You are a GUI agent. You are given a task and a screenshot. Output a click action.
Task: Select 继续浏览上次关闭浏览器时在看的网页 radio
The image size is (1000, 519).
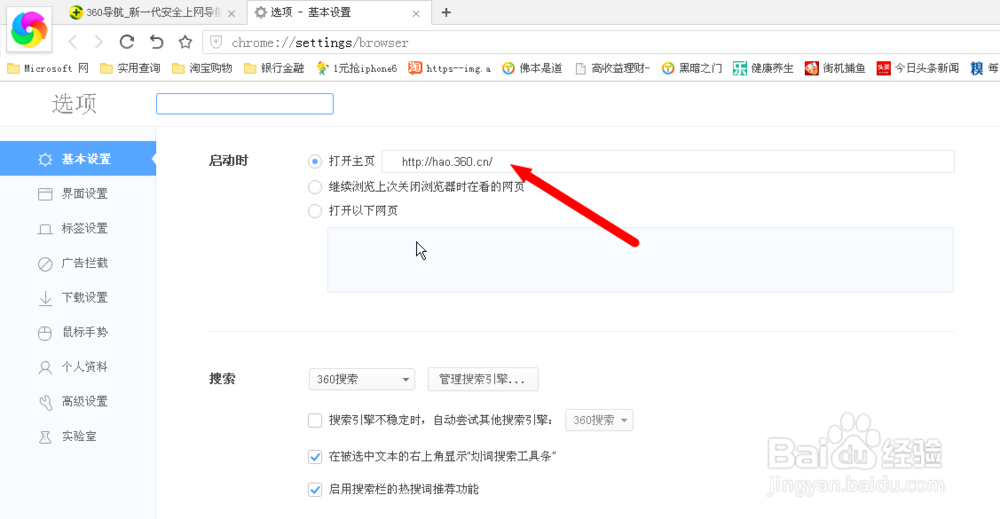(314, 187)
